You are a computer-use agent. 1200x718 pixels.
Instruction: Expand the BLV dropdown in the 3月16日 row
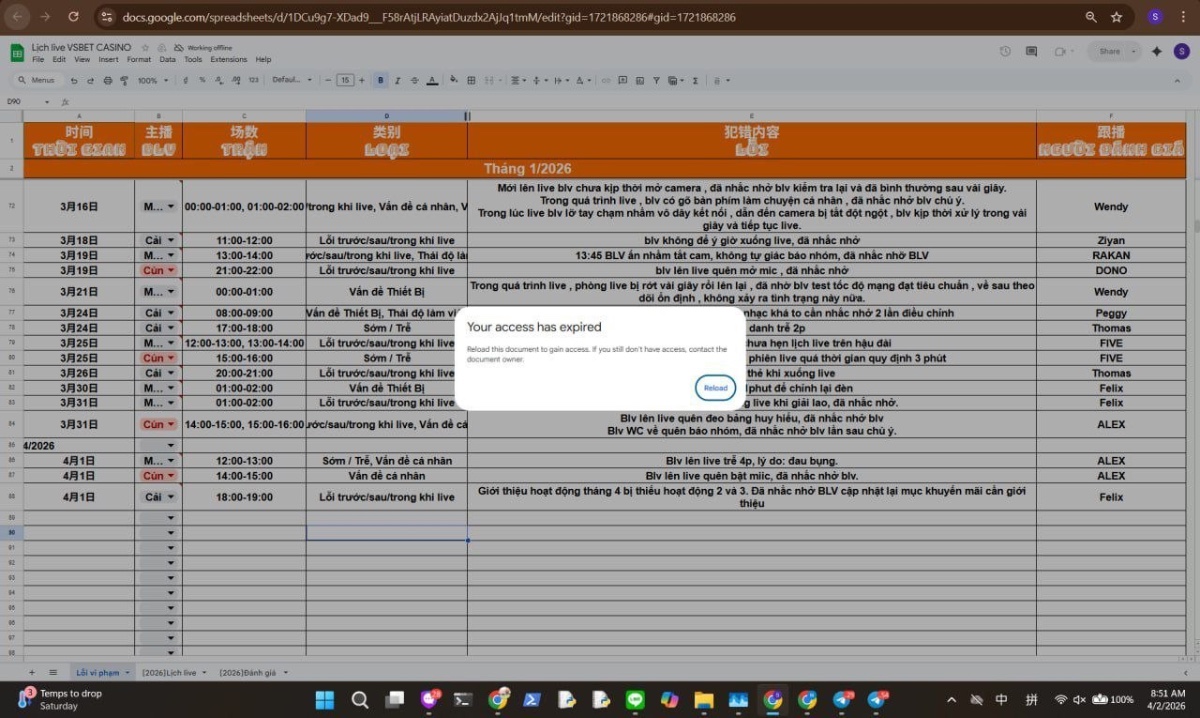tap(170, 207)
